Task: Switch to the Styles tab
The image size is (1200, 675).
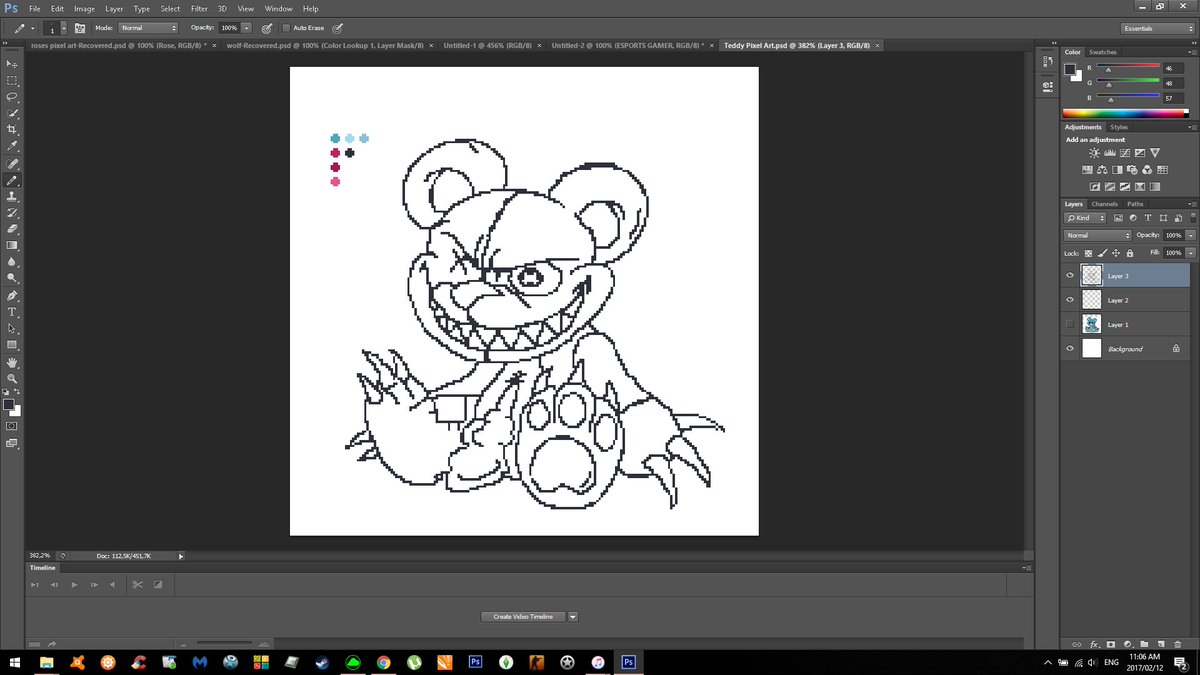Action: pyautogui.click(x=1119, y=127)
